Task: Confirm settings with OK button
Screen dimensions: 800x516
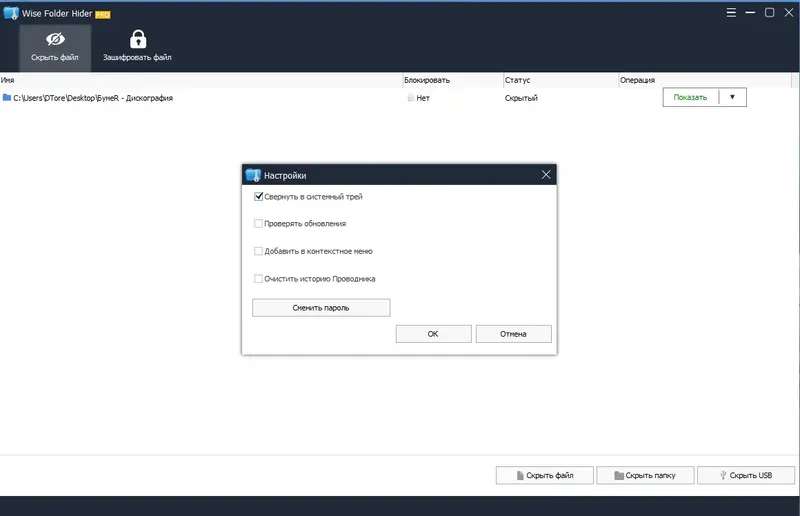Action: click(433, 334)
